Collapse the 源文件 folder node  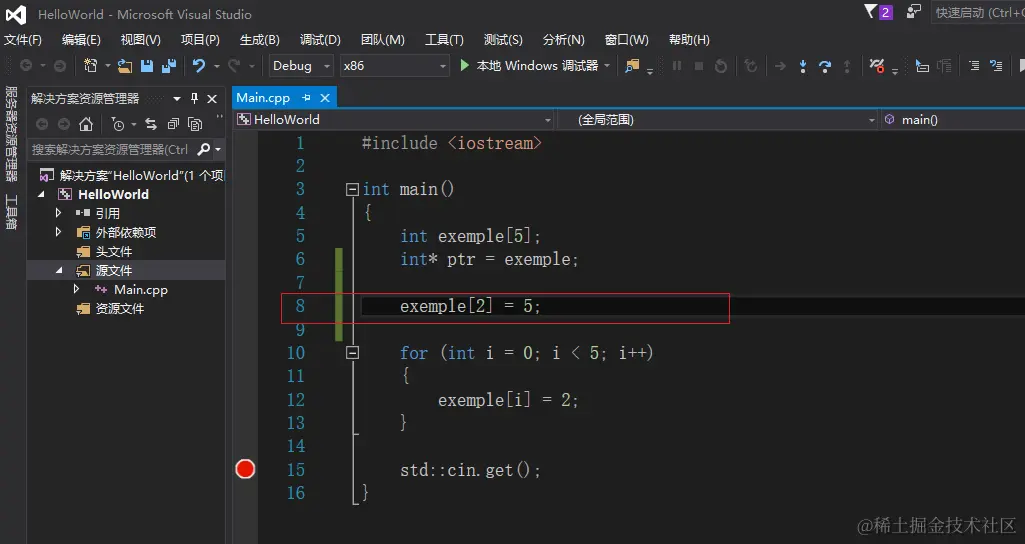point(59,270)
